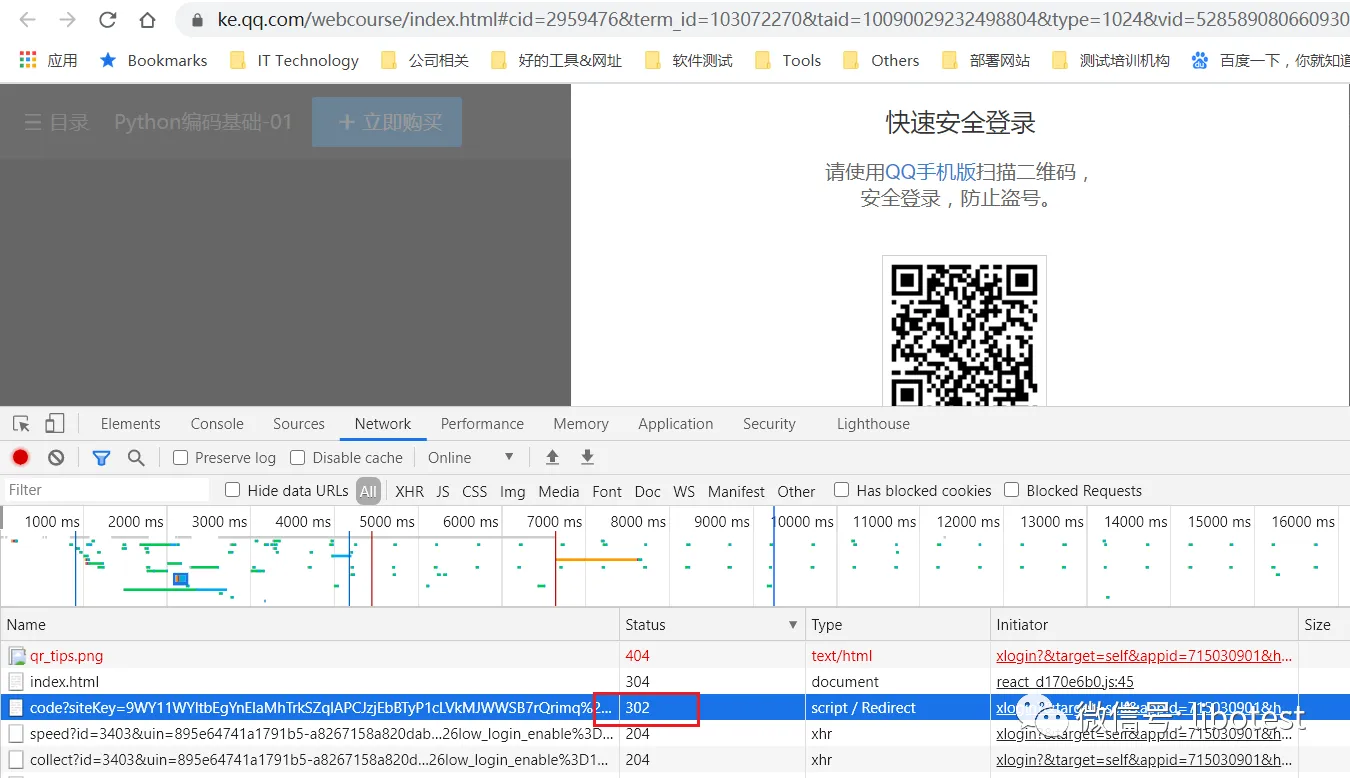Enable Disable cache
This screenshot has height=778, width=1350.
coord(297,457)
